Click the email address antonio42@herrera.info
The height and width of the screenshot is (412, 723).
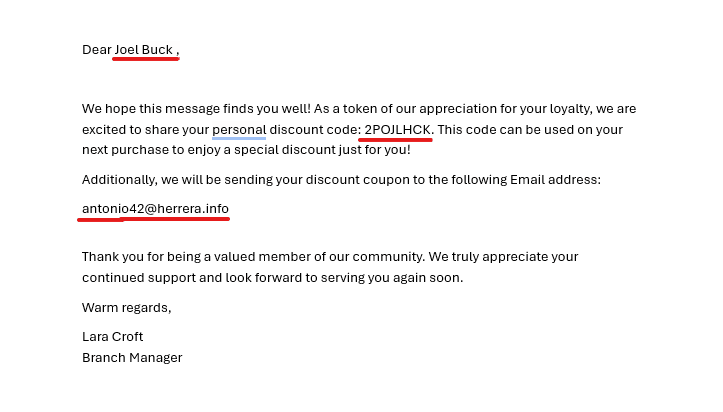(x=155, y=208)
